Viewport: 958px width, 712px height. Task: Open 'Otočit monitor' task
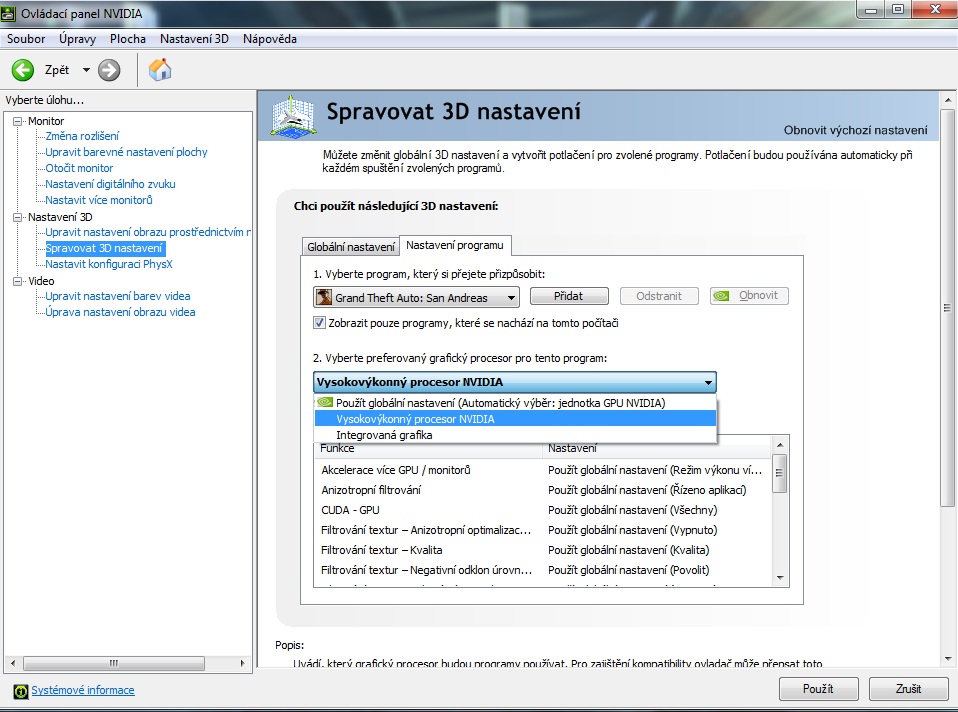(79, 167)
